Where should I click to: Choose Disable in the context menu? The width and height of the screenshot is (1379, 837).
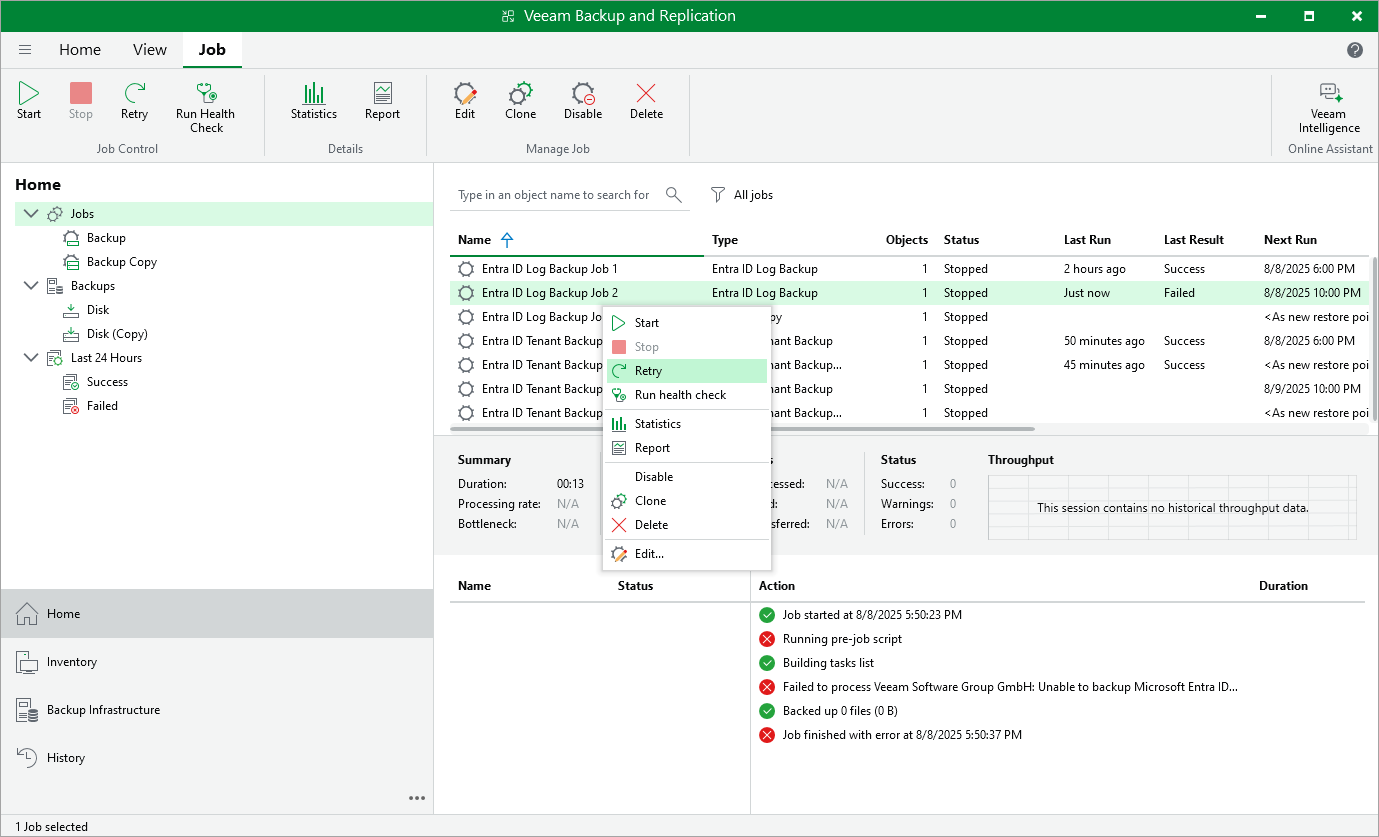click(x=687, y=477)
